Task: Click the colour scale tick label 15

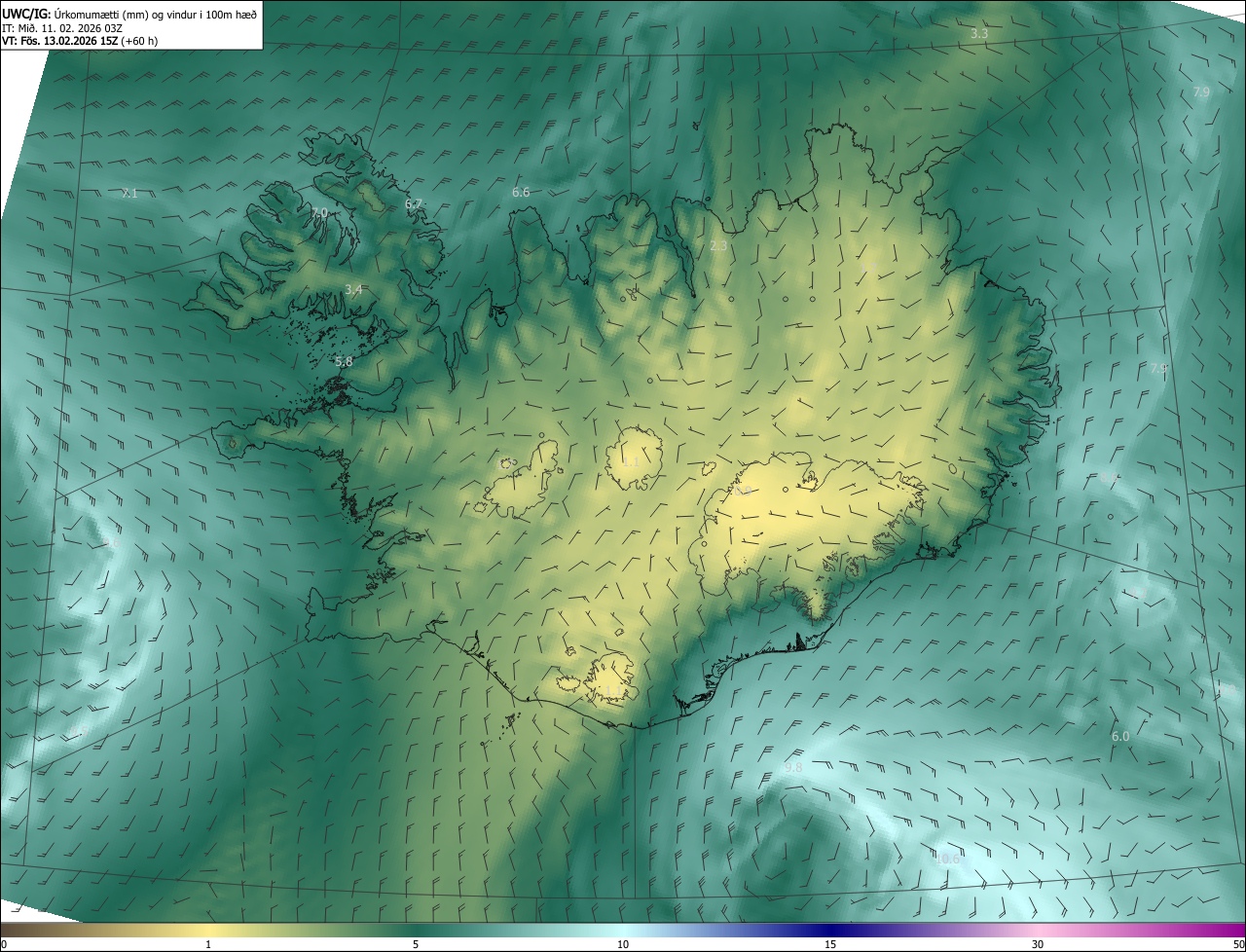Action: click(x=830, y=944)
